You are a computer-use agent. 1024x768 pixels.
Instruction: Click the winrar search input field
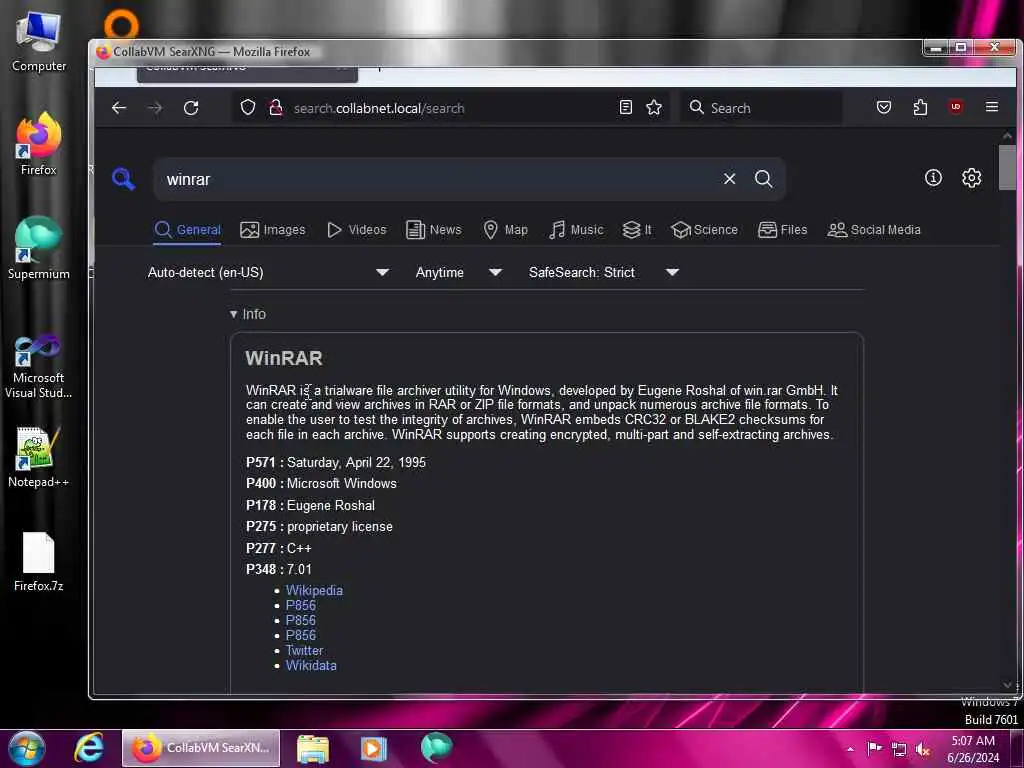[438, 180]
